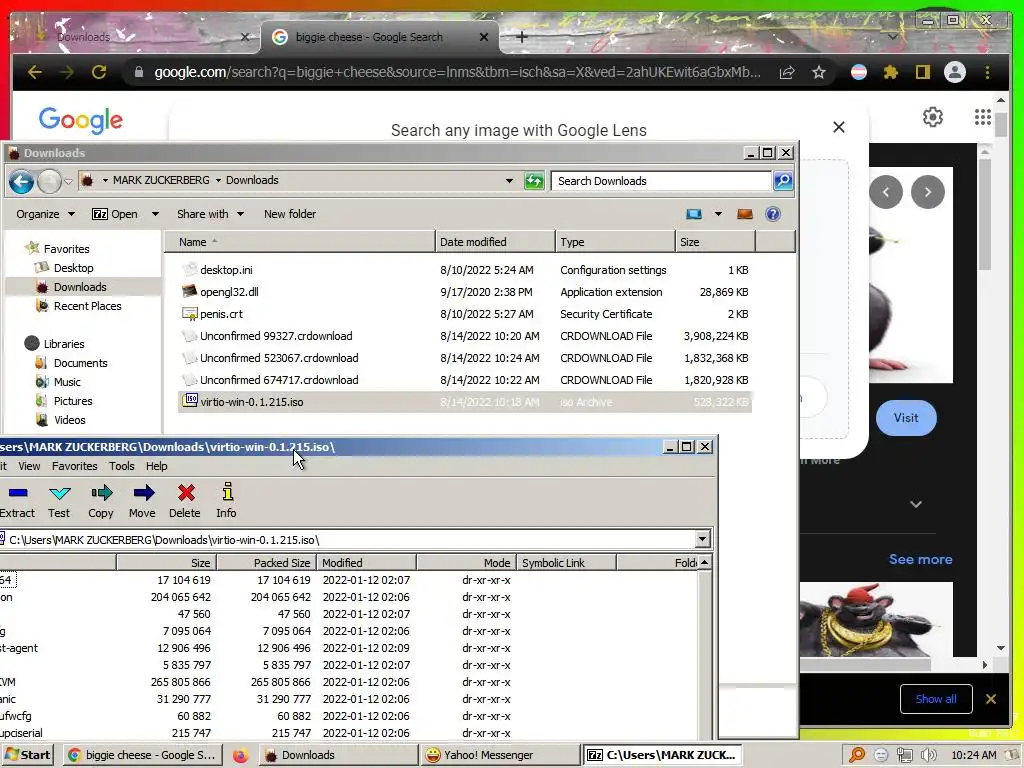The width and height of the screenshot is (1024, 768).
Task: Click the 7-Zip Delete icon
Action: (186, 493)
